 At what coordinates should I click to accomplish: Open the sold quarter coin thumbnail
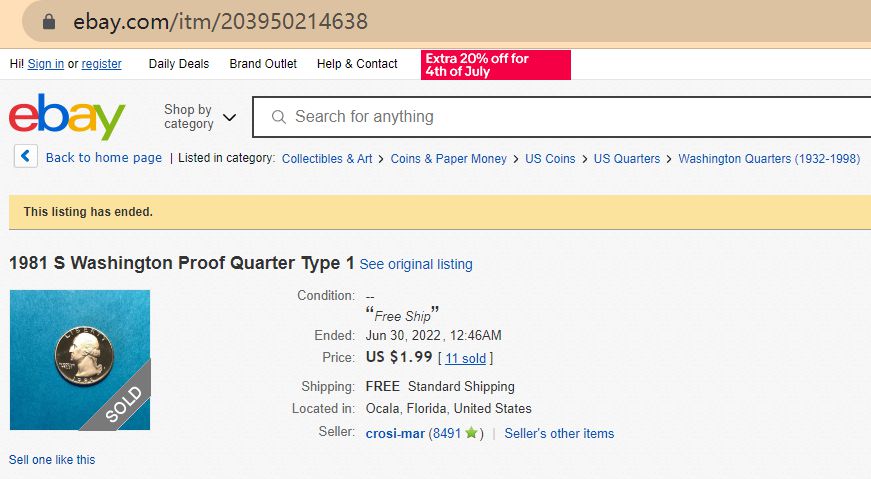pos(80,360)
